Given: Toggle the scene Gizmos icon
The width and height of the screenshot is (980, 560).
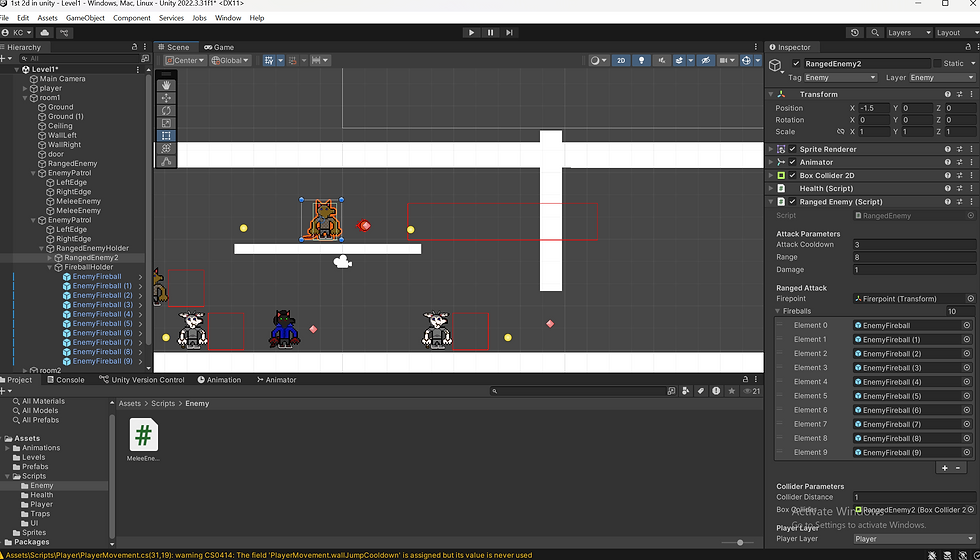Looking at the screenshot, I should point(746,61).
